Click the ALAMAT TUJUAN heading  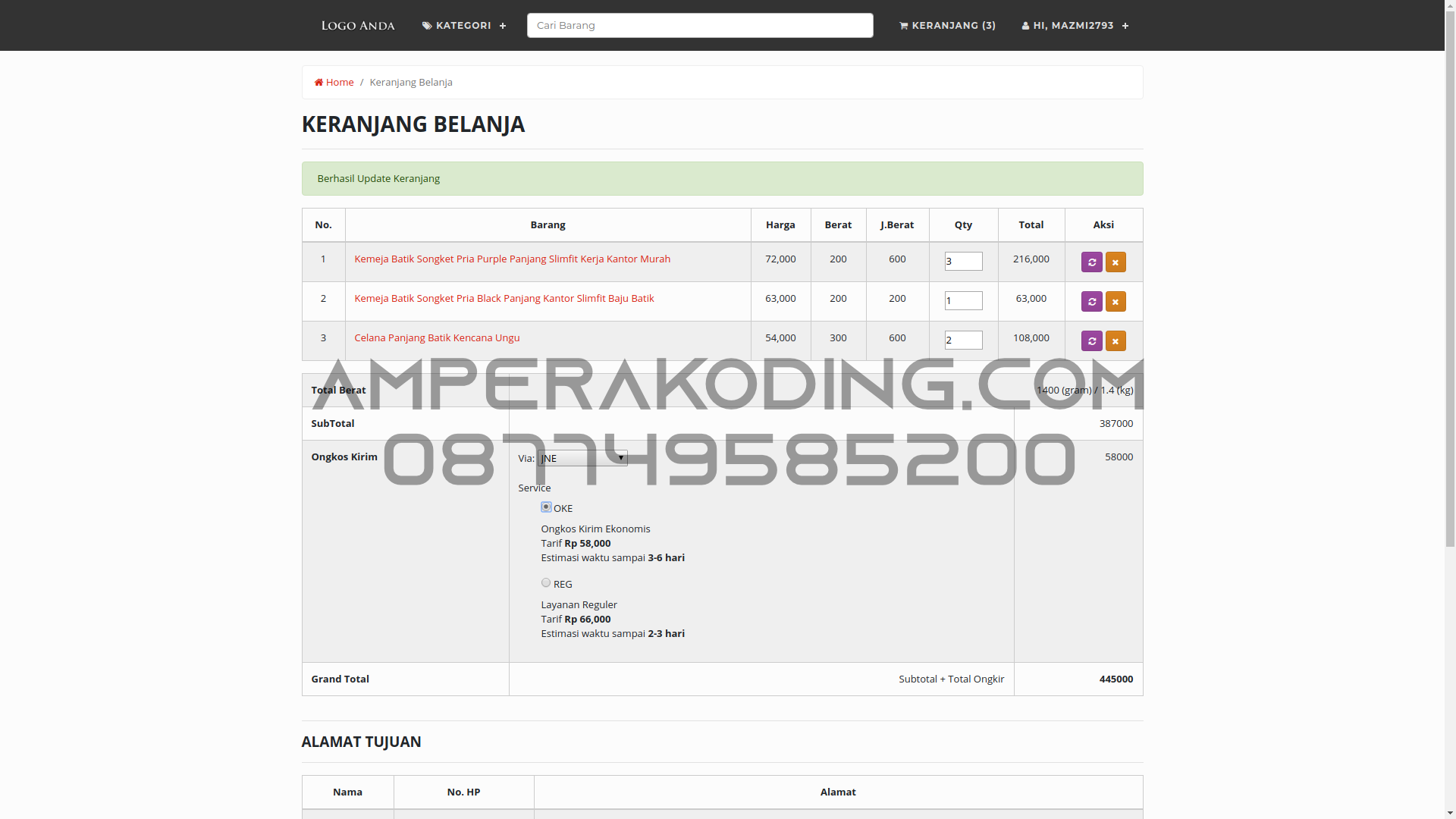[361, 742]
